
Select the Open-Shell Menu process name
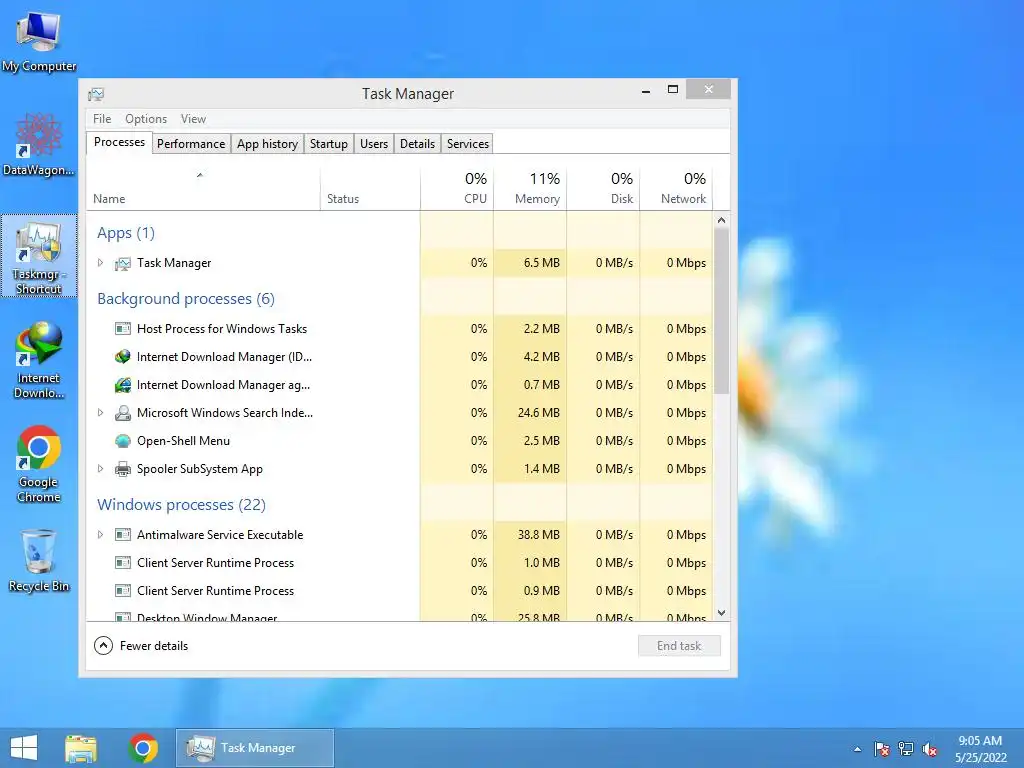184,441
